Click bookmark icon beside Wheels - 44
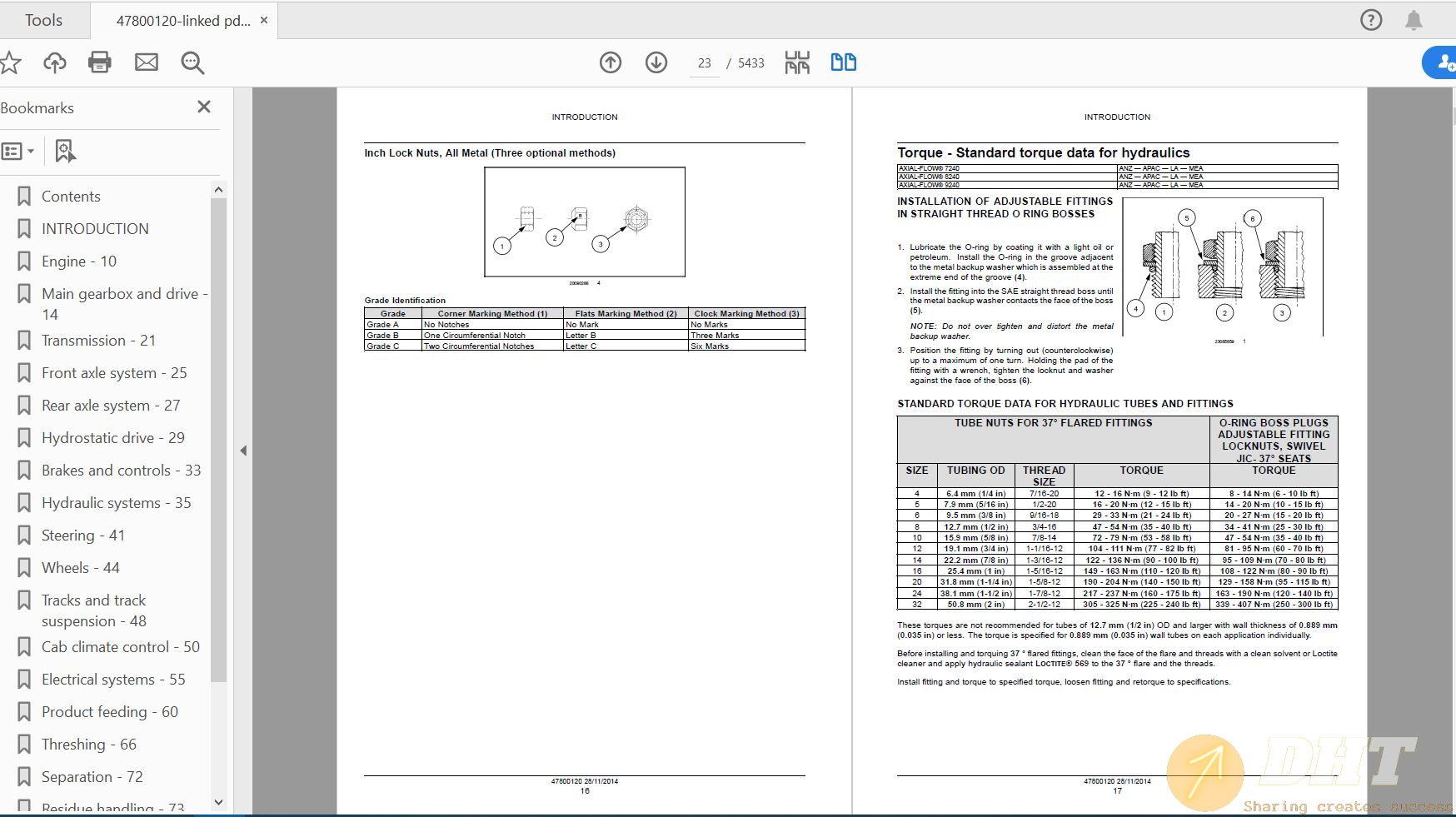The height and width of the screenshot is (817, 1456). tap(24, 568)
